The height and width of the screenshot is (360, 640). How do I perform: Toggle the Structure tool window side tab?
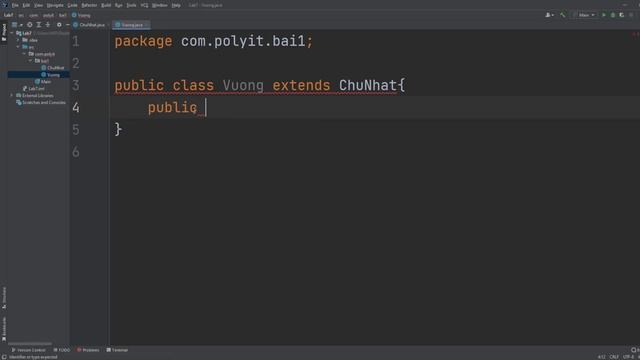[4, 298]
